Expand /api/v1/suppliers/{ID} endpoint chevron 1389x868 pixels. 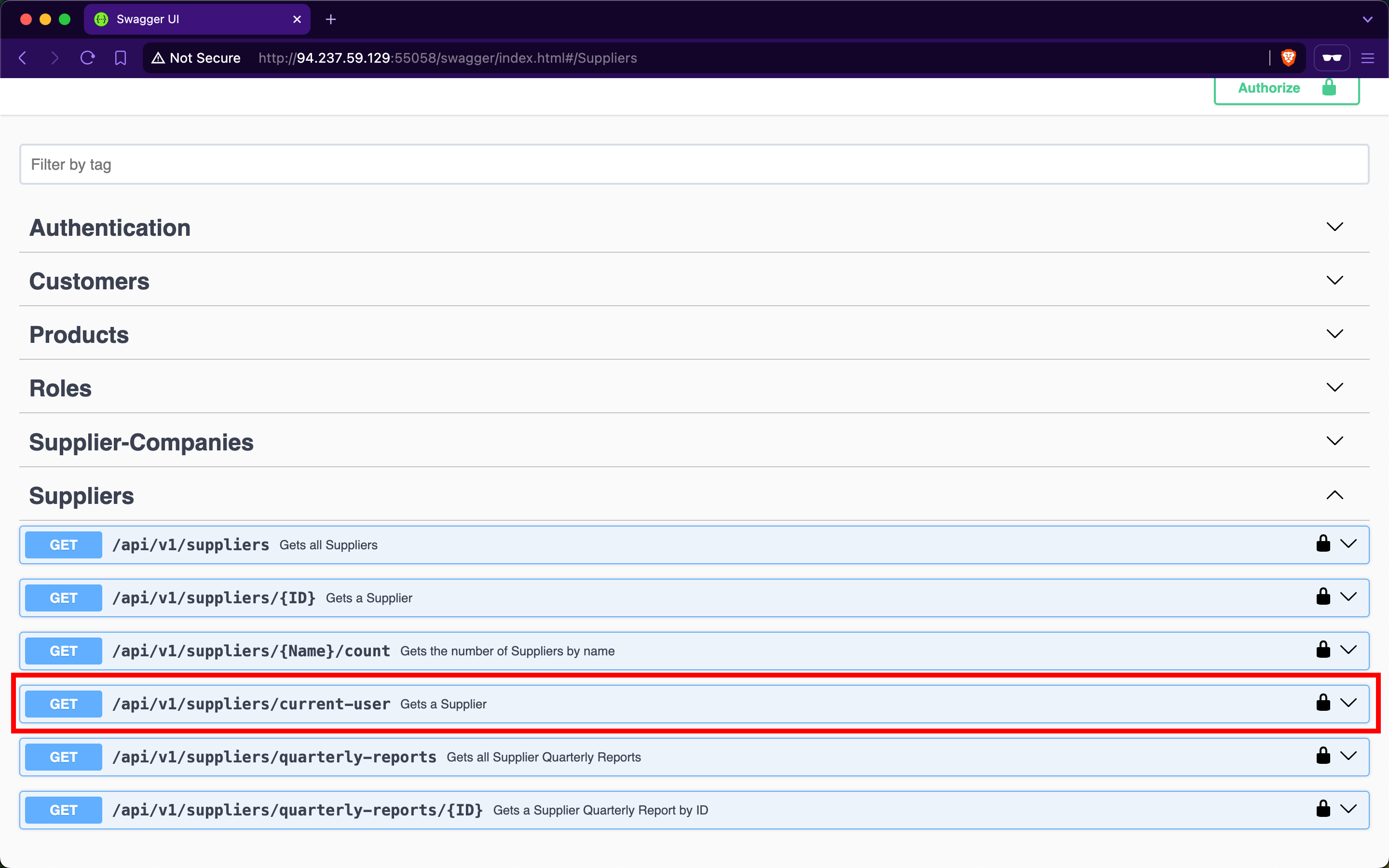coord(1348,597)
